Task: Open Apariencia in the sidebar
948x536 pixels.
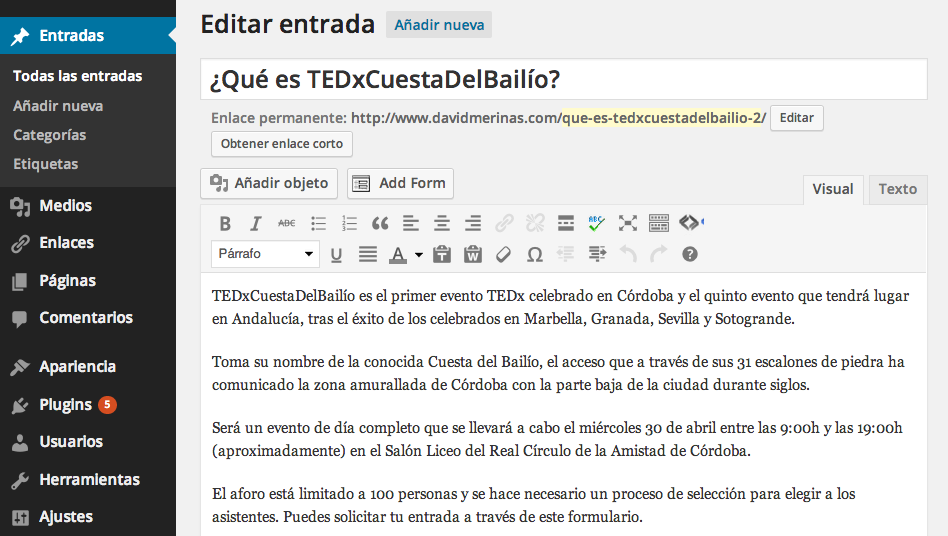Action: pos(88,367)
